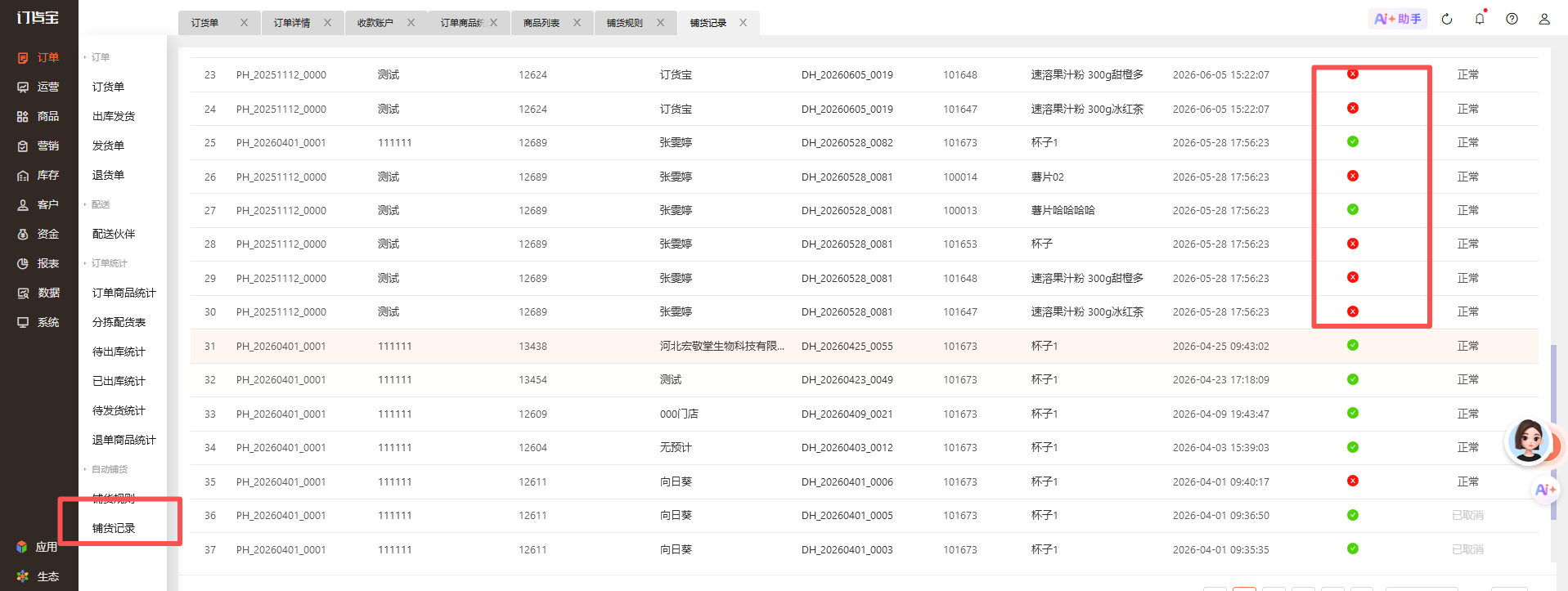Collapse the 配送 submenu group header
Screen dimensions: 1568x591
[97, 204]
